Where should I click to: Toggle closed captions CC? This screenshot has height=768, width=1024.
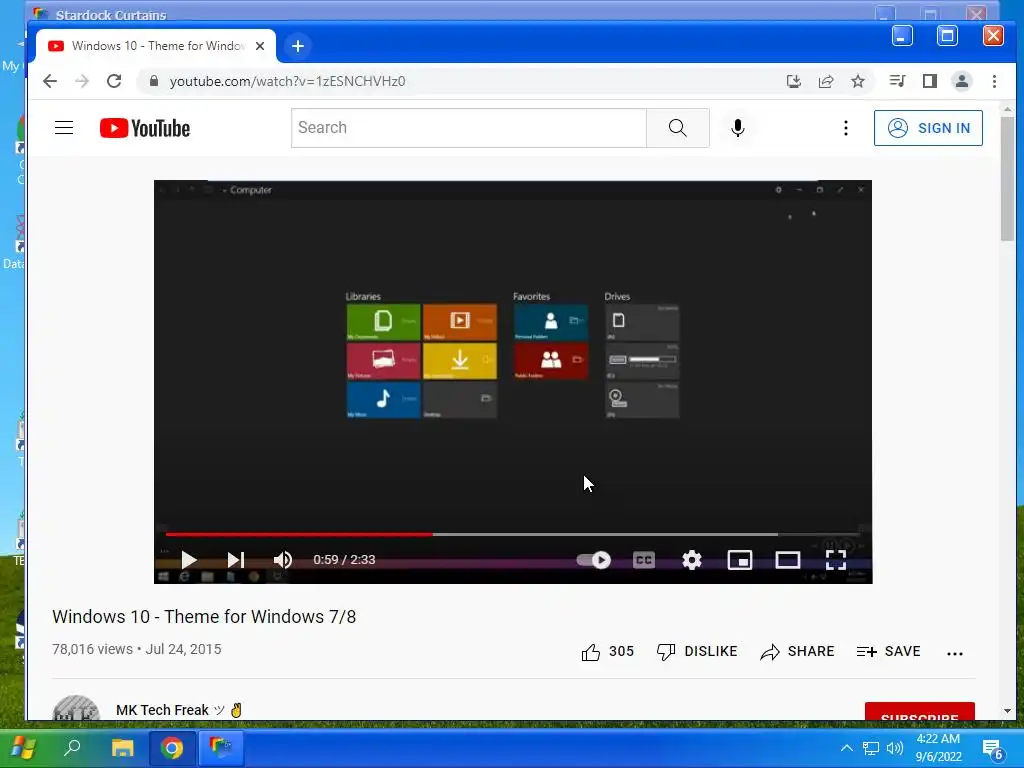(x=644, y=560)
